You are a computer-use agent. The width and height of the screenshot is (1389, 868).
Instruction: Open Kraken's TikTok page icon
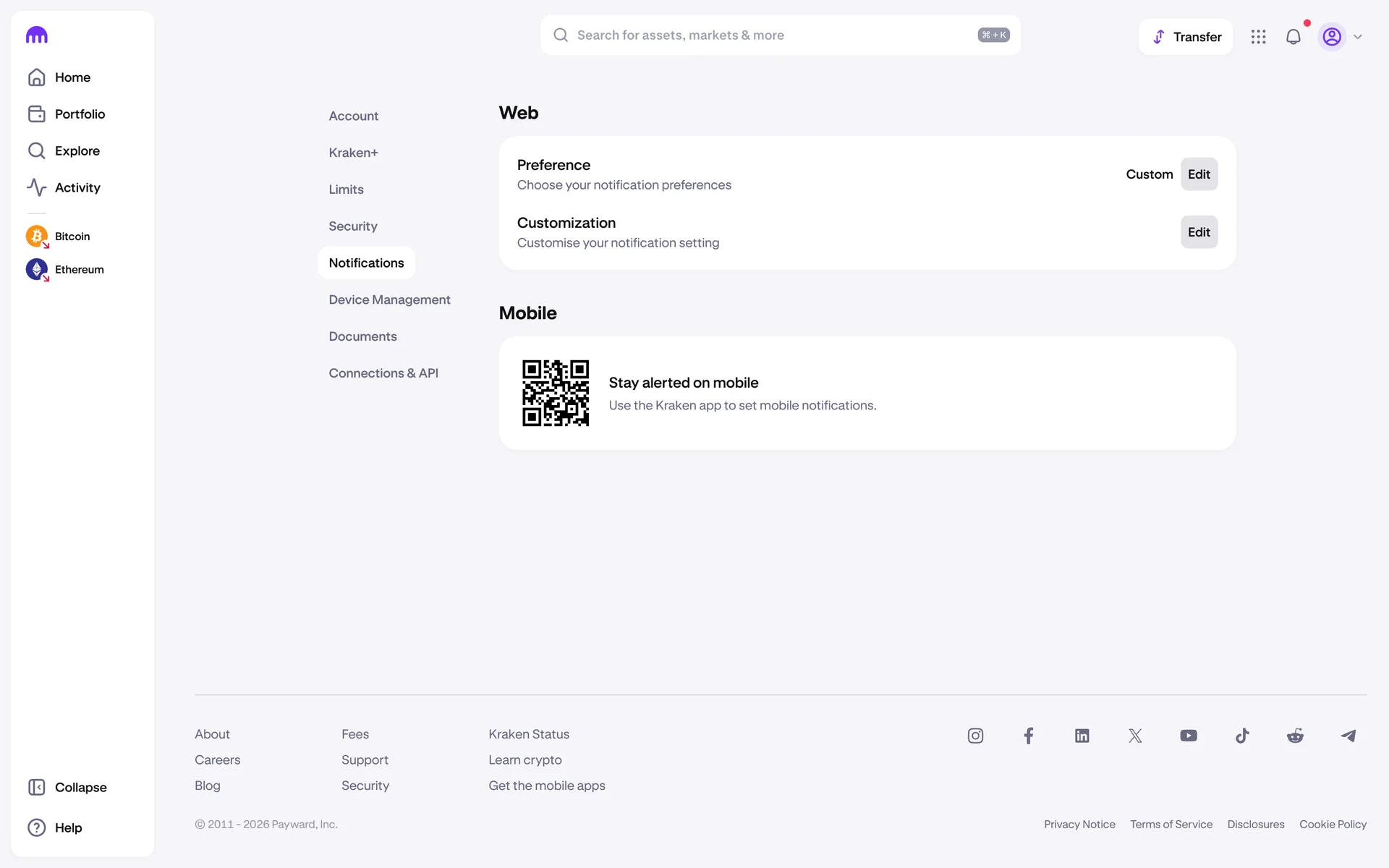(1242, 736)
